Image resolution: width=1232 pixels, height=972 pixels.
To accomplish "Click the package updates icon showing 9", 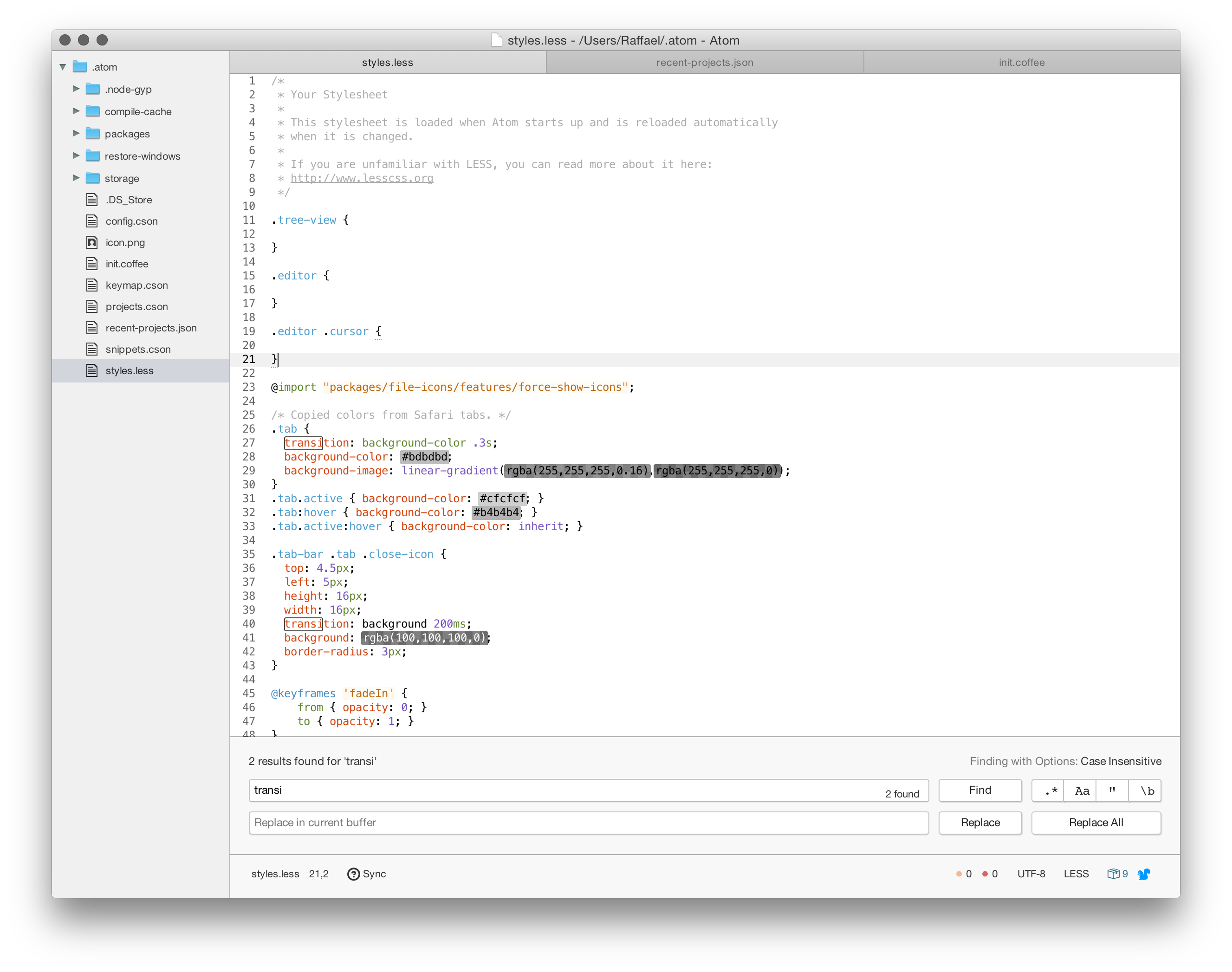I will click(1117, 874).
